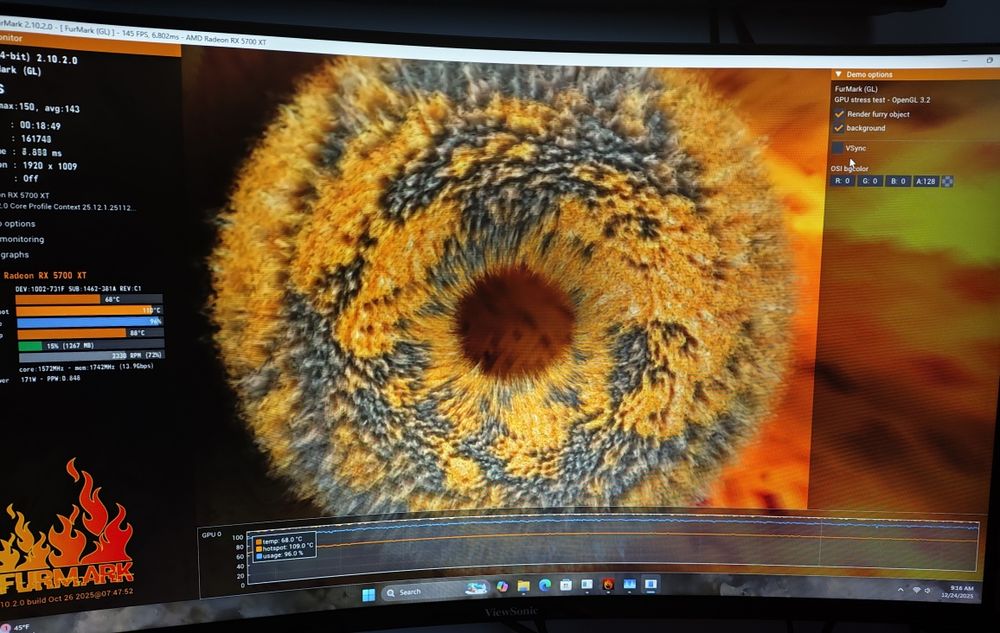The image size is (1000, 633).
Task: Click the 'options' section in left panel
Action: pyautogui.click(x=19, y=224)
